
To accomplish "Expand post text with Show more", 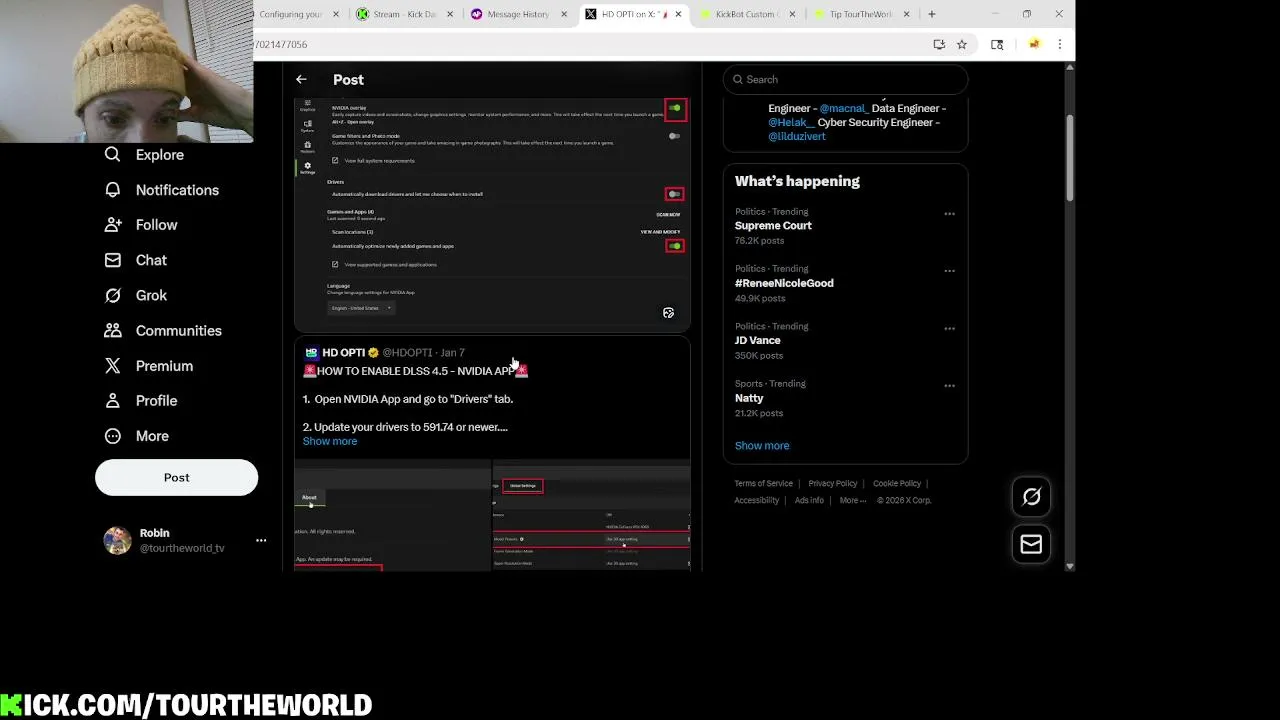I will [330, 441].
